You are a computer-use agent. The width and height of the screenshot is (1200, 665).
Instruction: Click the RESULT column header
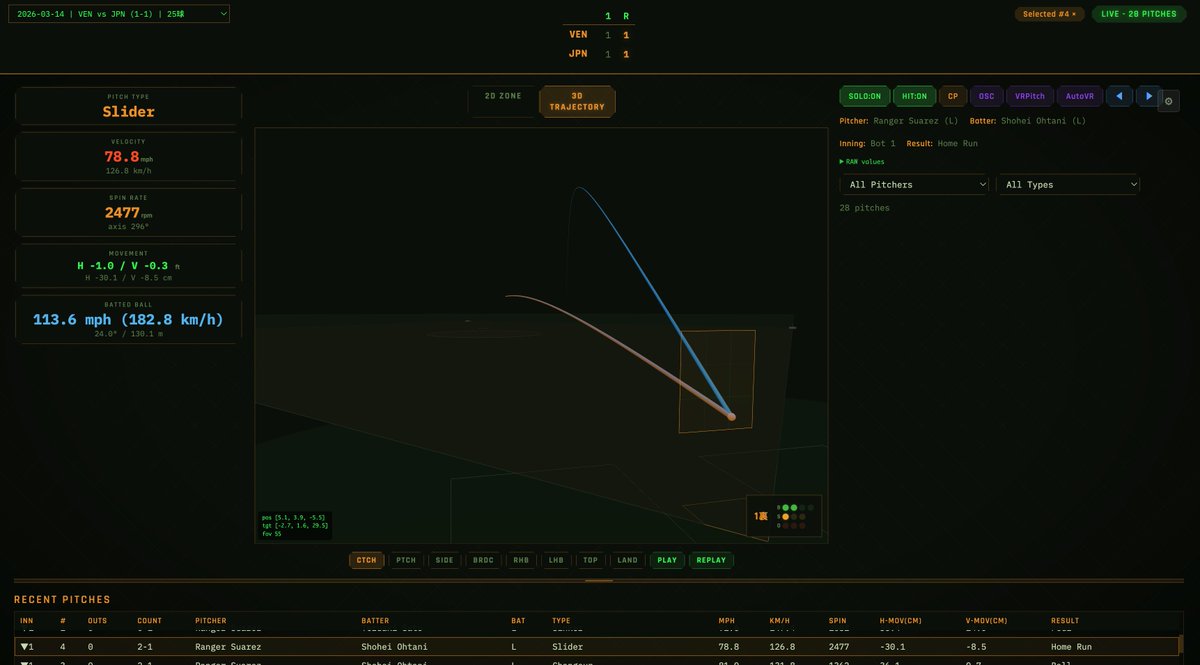tap(1066, 620)
